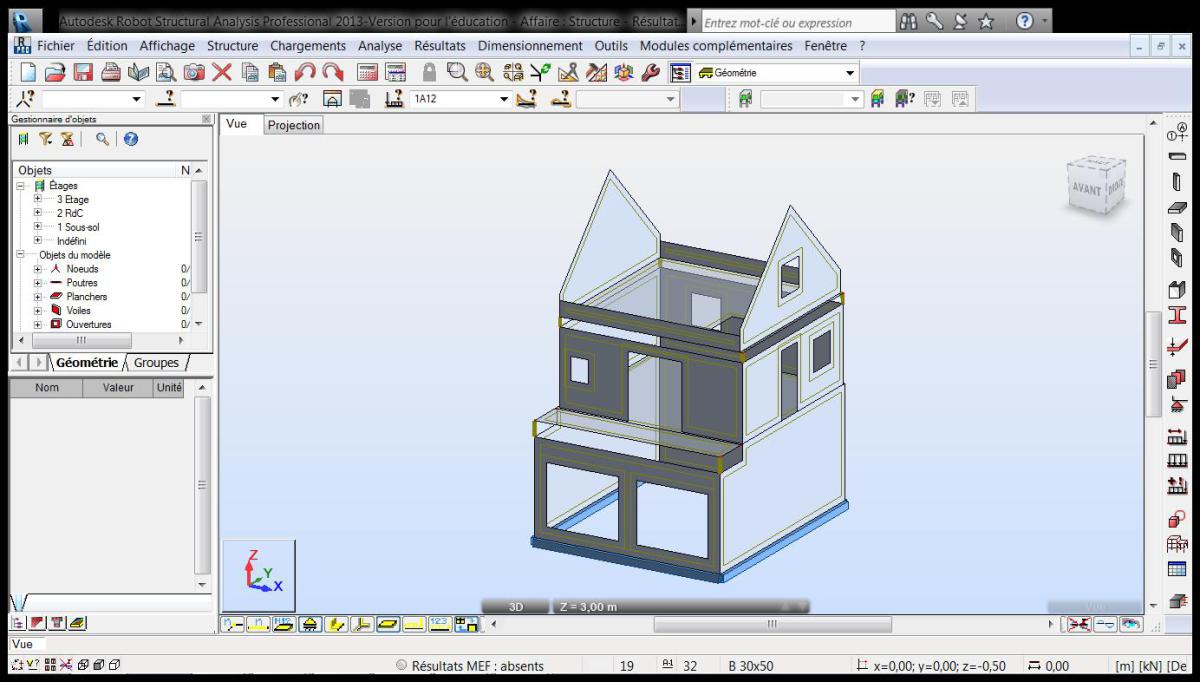
Task: Open the node selection icon with question mark
Action: tap(27, 98)
